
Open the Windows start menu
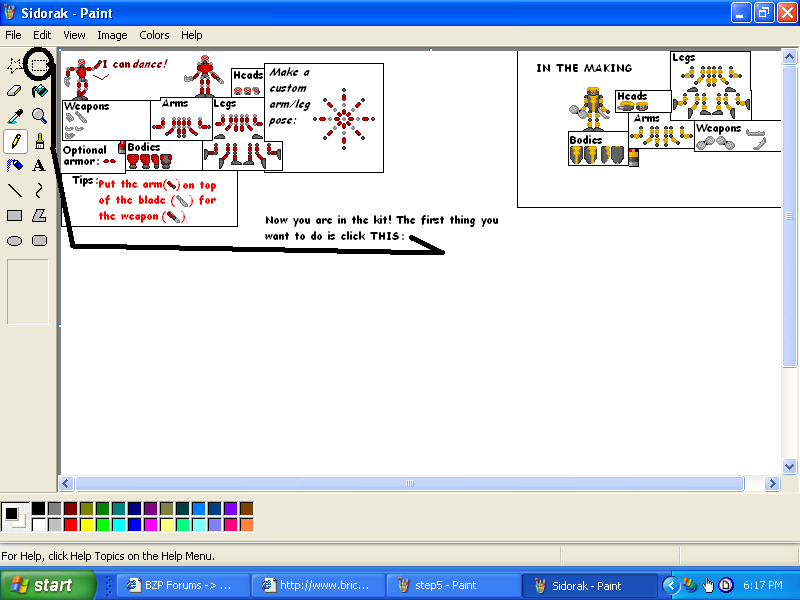click(x=48, y=585)
